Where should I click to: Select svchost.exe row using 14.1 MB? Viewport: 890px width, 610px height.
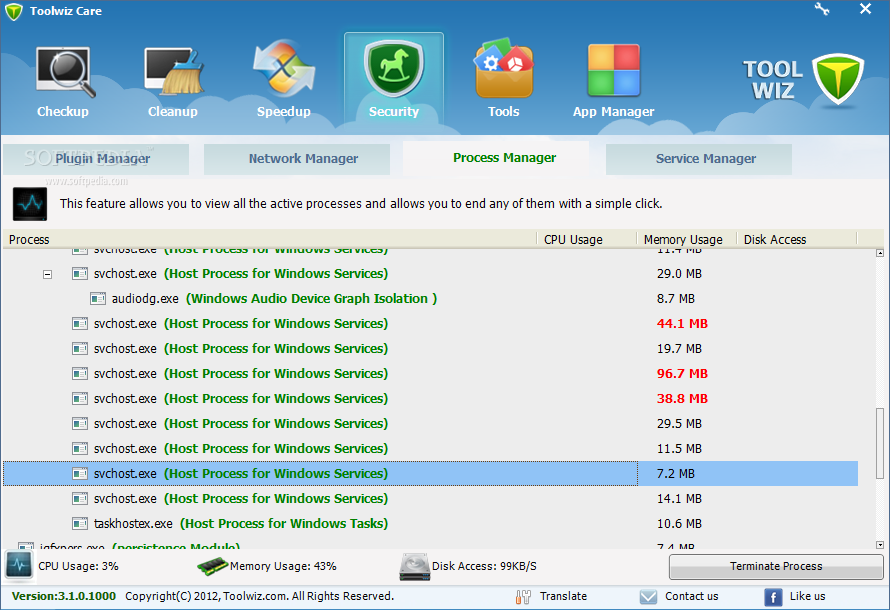point(430,498)
